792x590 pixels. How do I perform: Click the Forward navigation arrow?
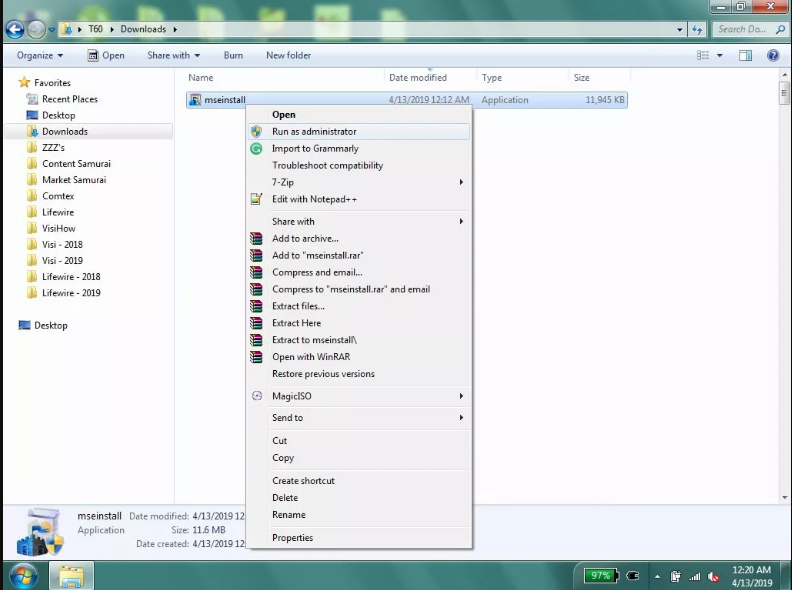tap(36, 30)
